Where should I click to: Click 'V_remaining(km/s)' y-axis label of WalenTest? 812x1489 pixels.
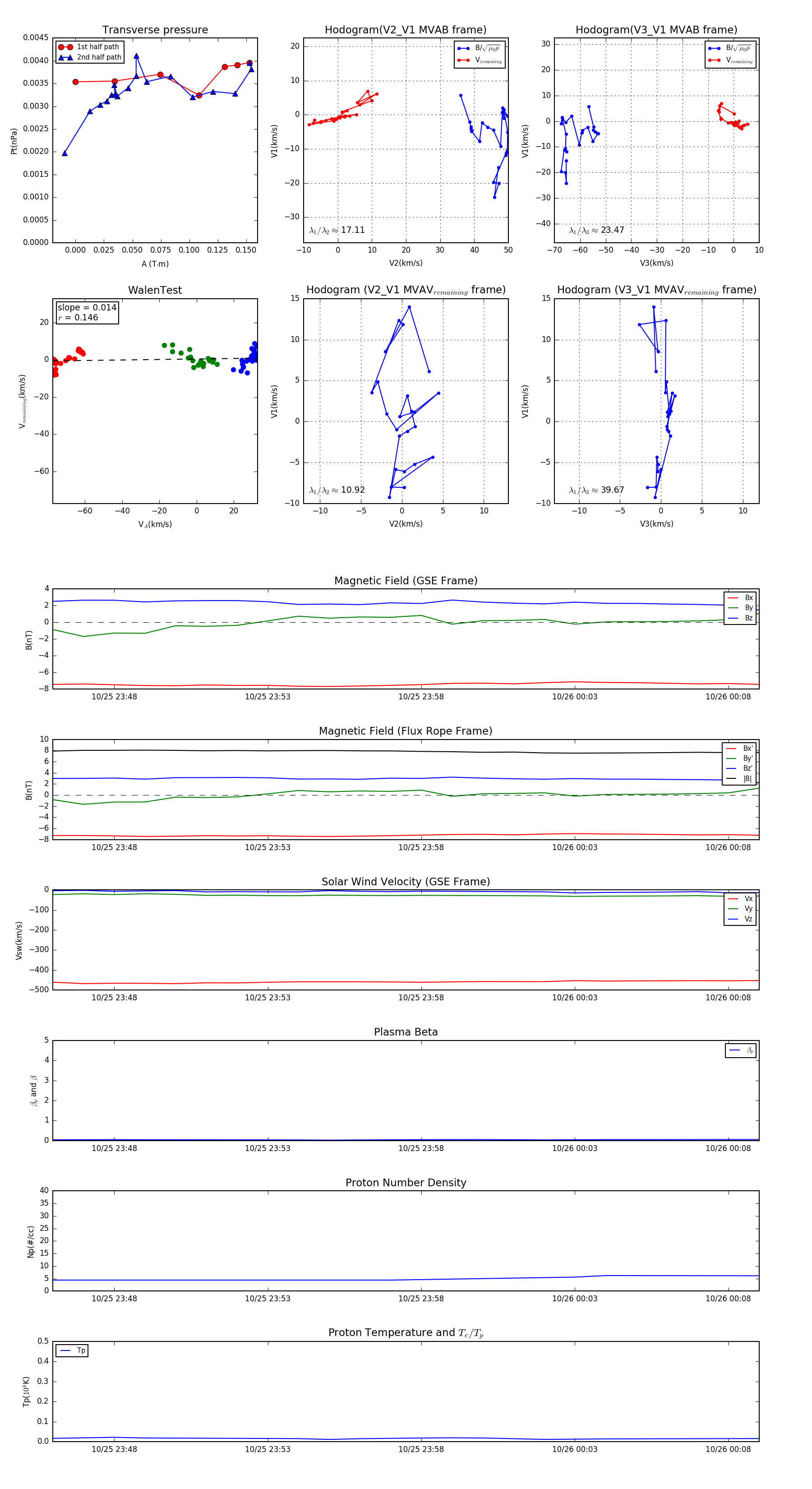[x=23, y=401]
